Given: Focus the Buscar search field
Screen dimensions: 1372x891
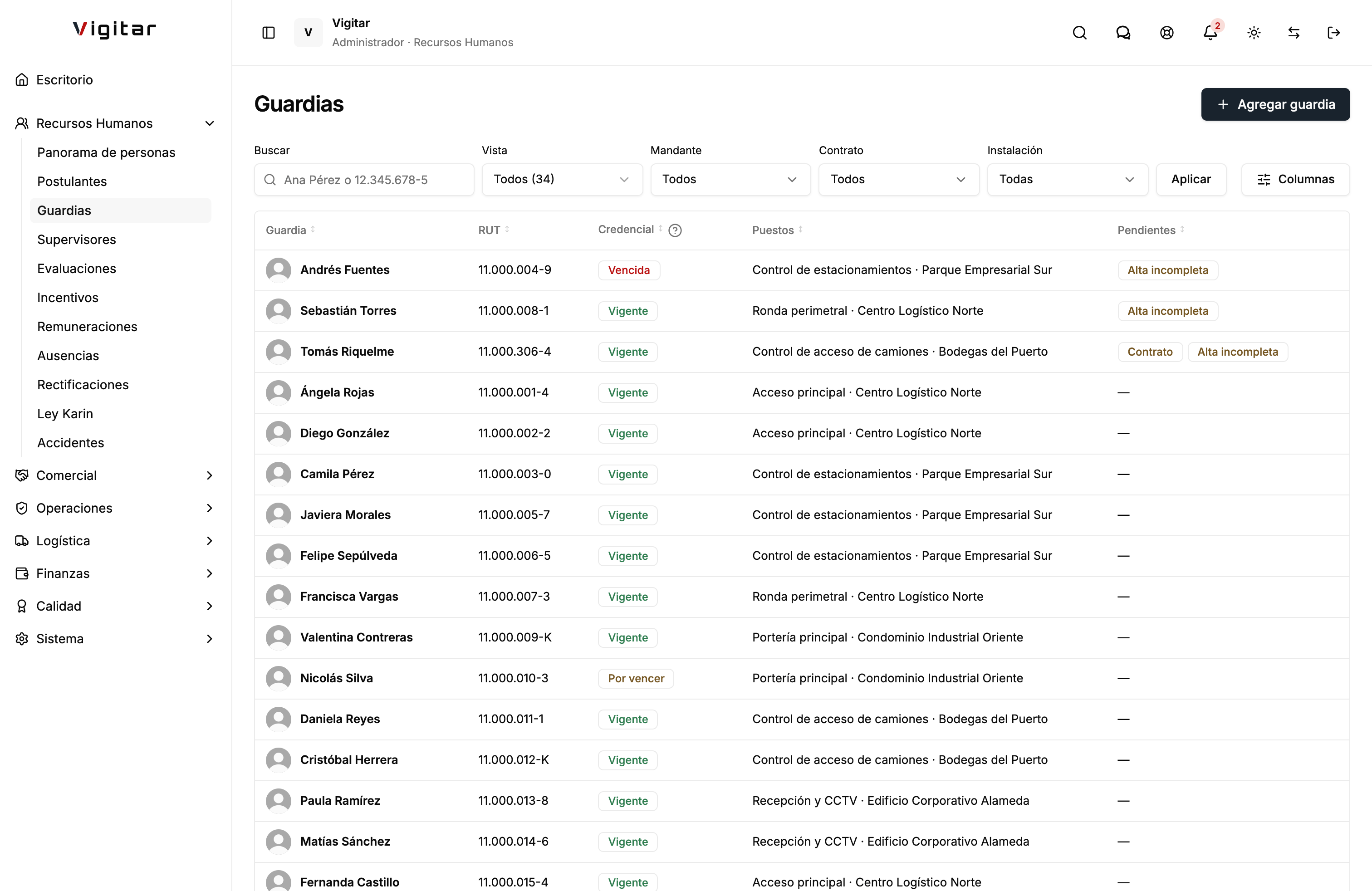Looking at the screenshot, I should point(364,180).
